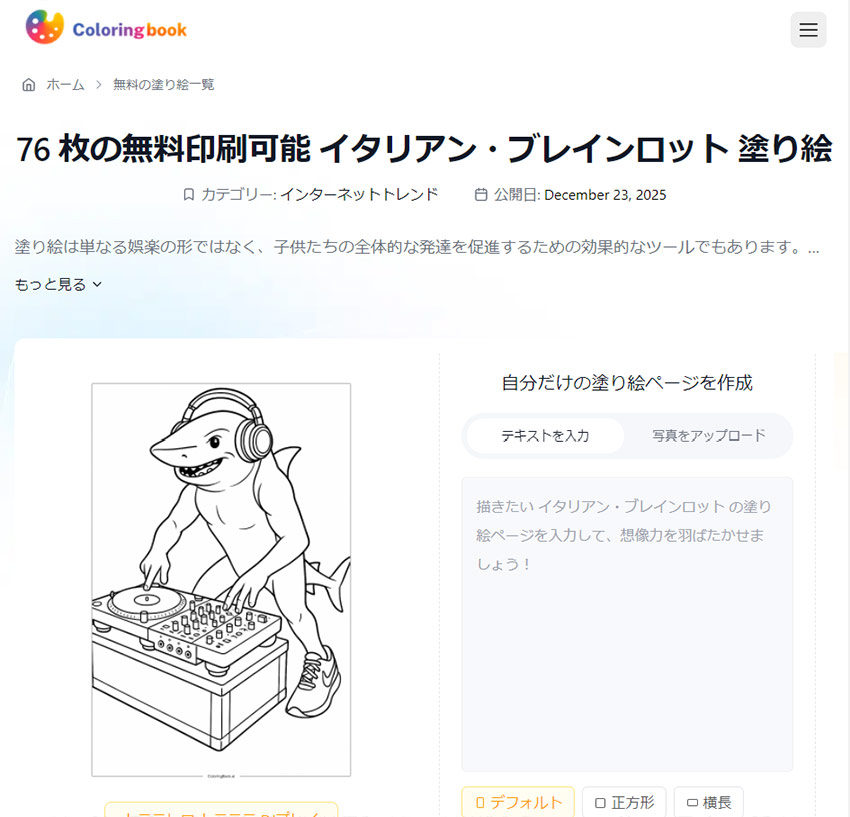Open the 無料の塗り絵一覧 breadcrumb link

click(x=164, y=85)
